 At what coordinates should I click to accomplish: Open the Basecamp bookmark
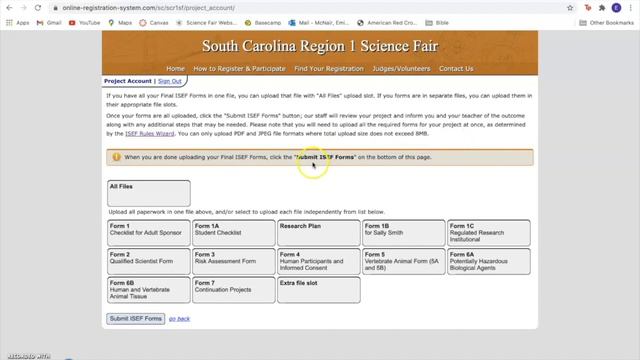[263, 23]
